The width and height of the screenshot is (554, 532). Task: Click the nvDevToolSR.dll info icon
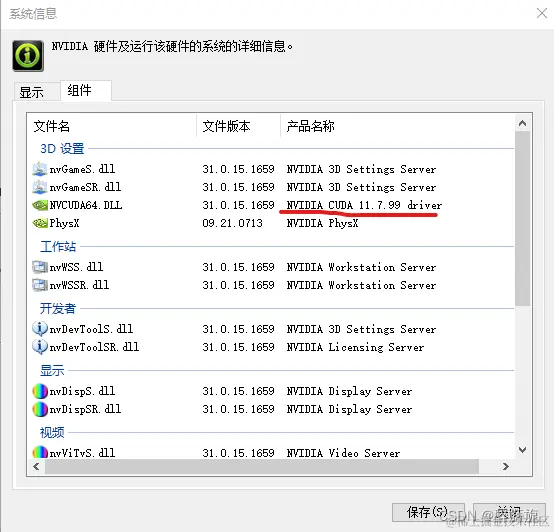tap(40, 347)
